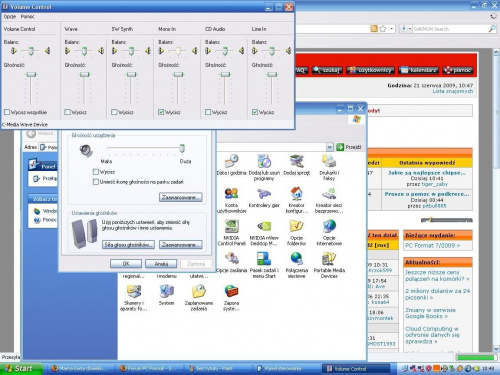Open Połączenia sieciowe icon
Image resolution: width=500 pixels, height=375 pixels.
[x=296, y=259]
